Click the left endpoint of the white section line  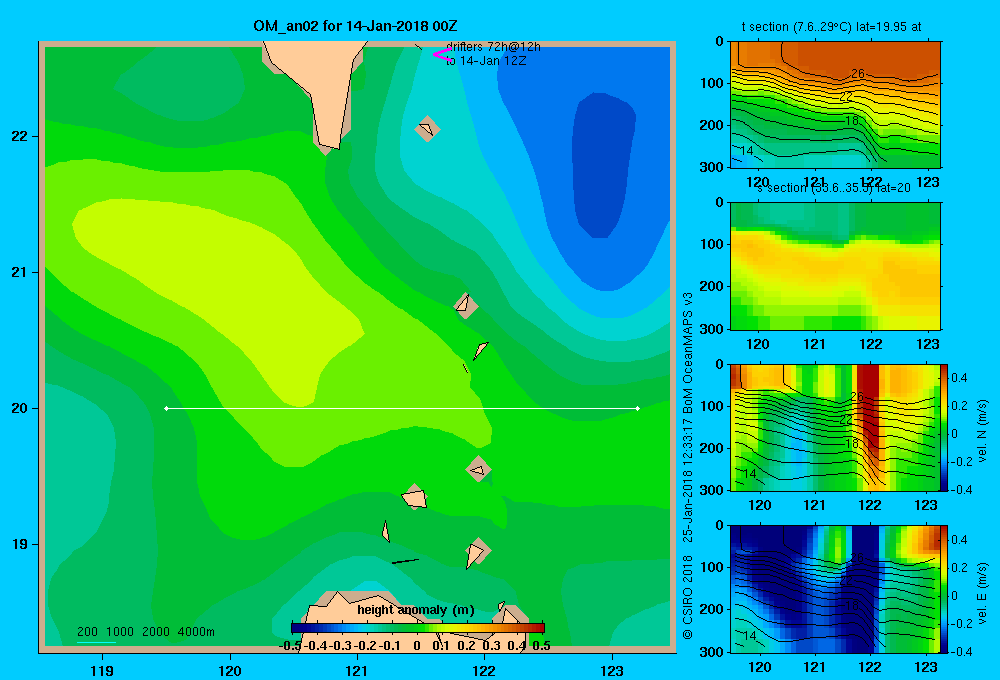[166, 408]
